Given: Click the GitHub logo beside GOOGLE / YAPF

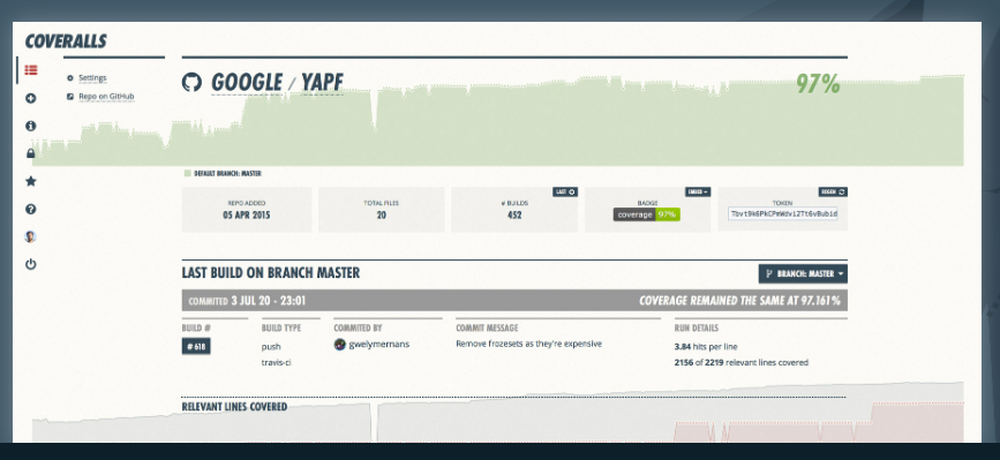Looking at the screenshot, I should [191, 82].
